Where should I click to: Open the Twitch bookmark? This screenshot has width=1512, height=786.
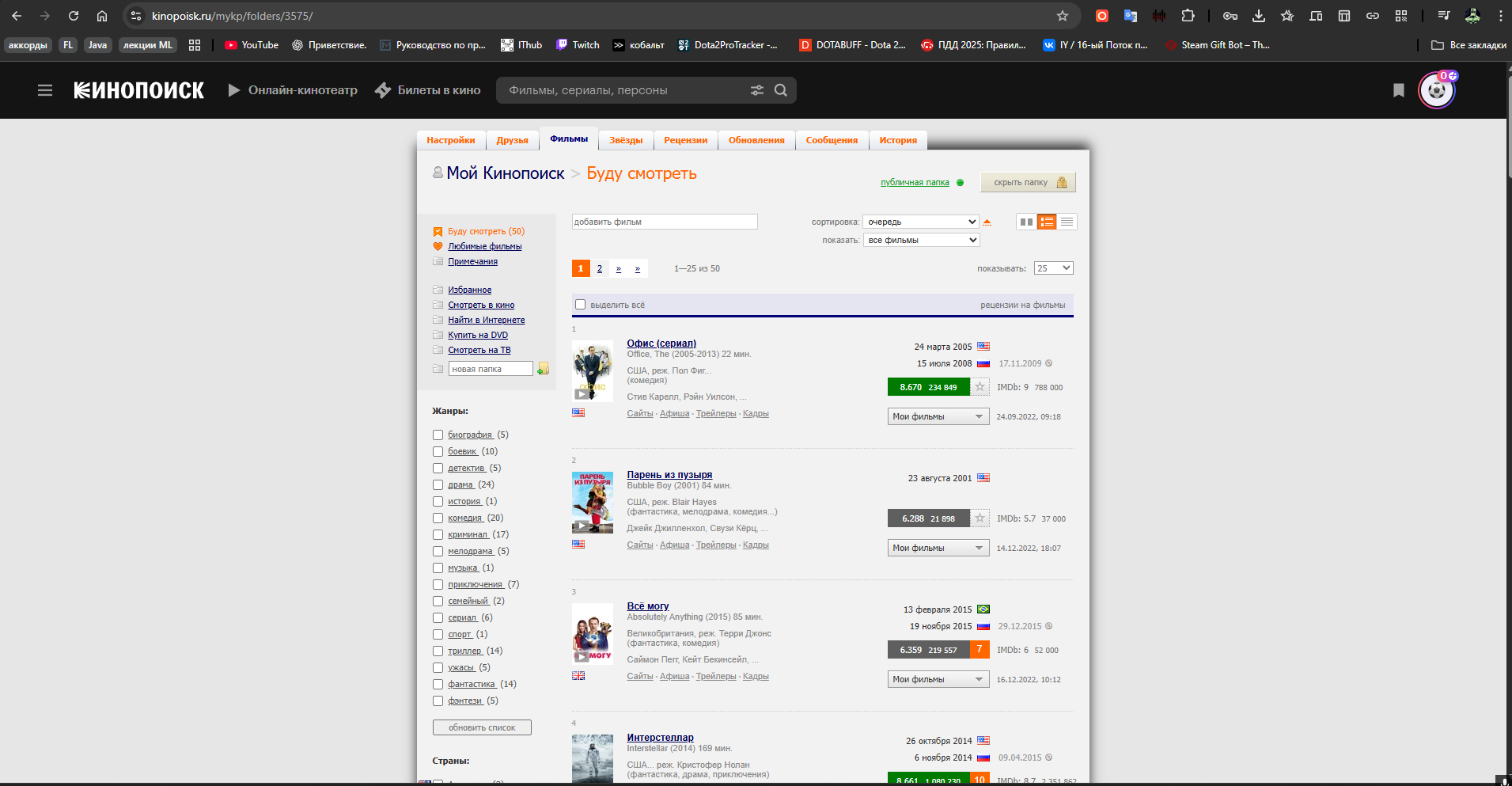[x=578, y=45]
